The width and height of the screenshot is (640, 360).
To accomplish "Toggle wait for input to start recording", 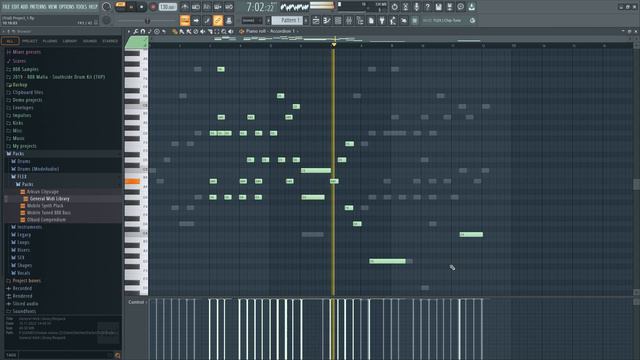I will (x=196, y=7).
